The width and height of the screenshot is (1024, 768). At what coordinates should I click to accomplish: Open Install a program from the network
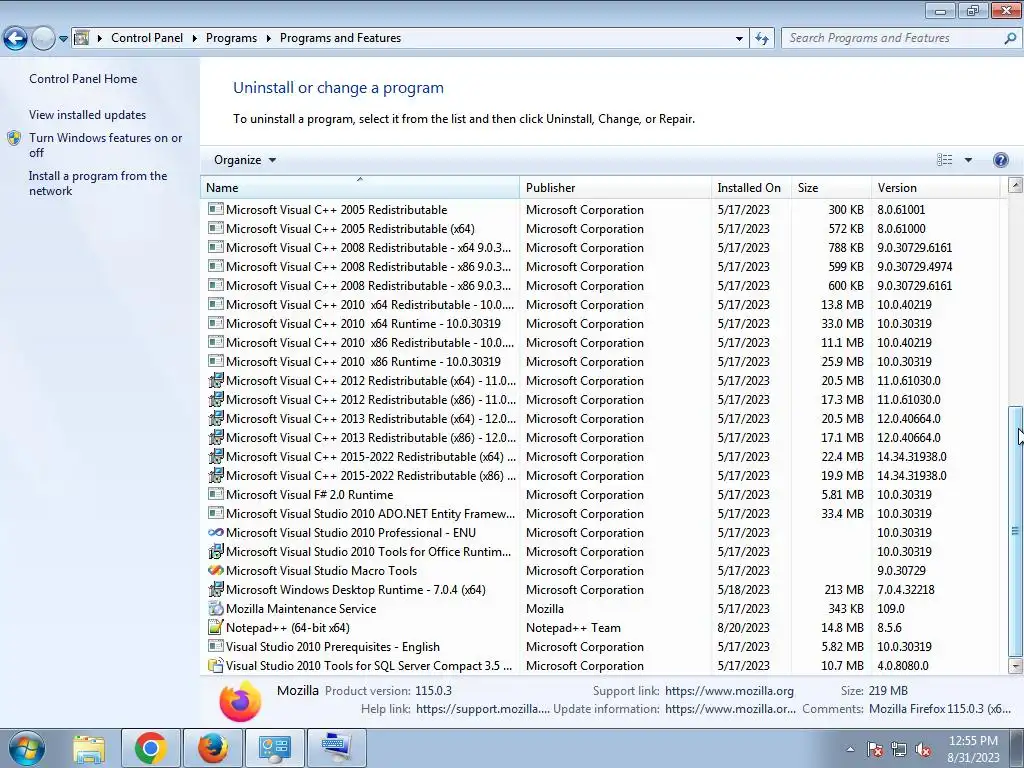point(98,184)
